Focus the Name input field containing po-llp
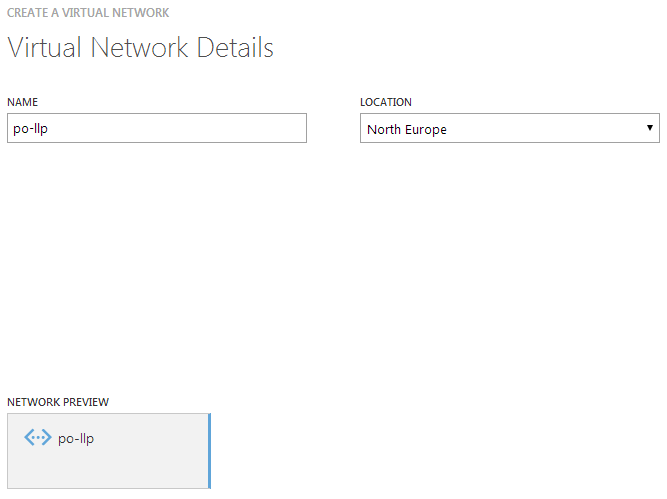 pos(157,128)
